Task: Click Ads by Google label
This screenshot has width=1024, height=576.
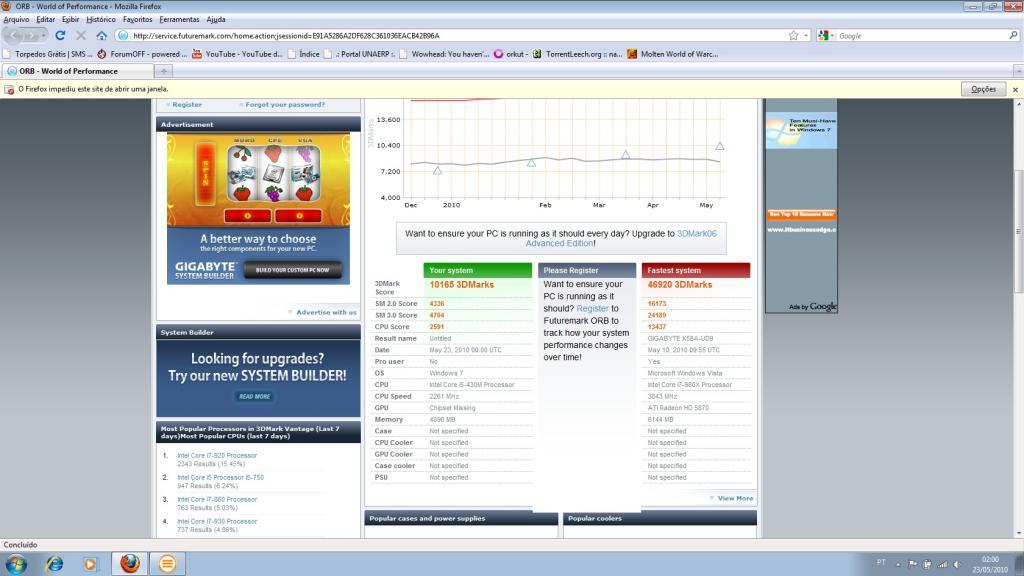Action: (812, 306)
